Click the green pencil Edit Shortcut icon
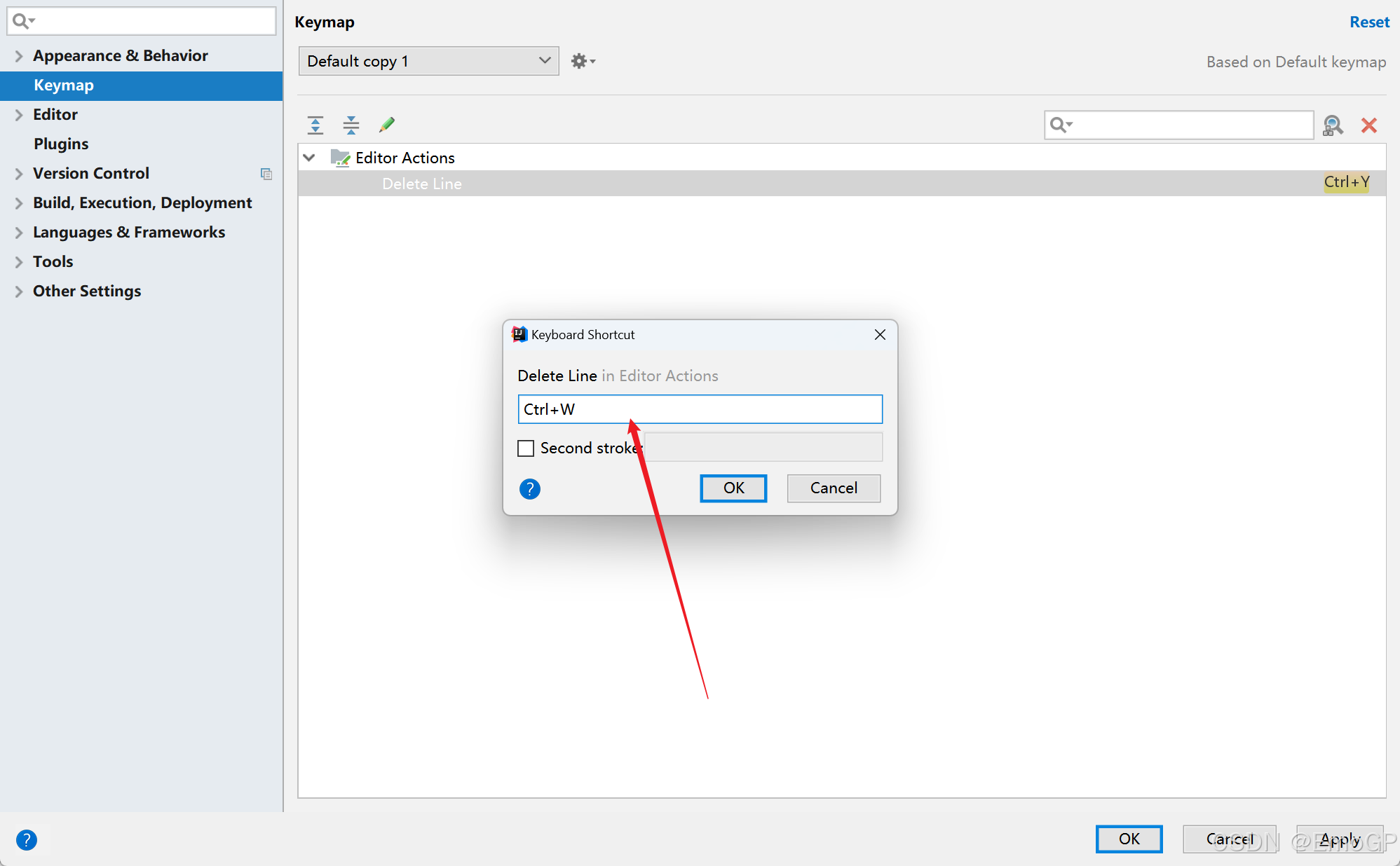 coord(386,125)
